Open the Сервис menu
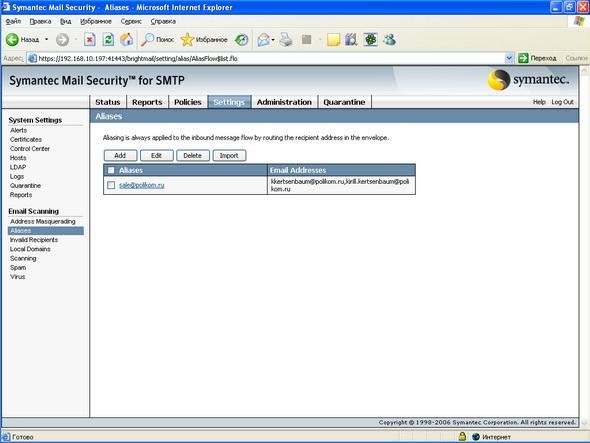Screen dimensions: 590x443 131,21
